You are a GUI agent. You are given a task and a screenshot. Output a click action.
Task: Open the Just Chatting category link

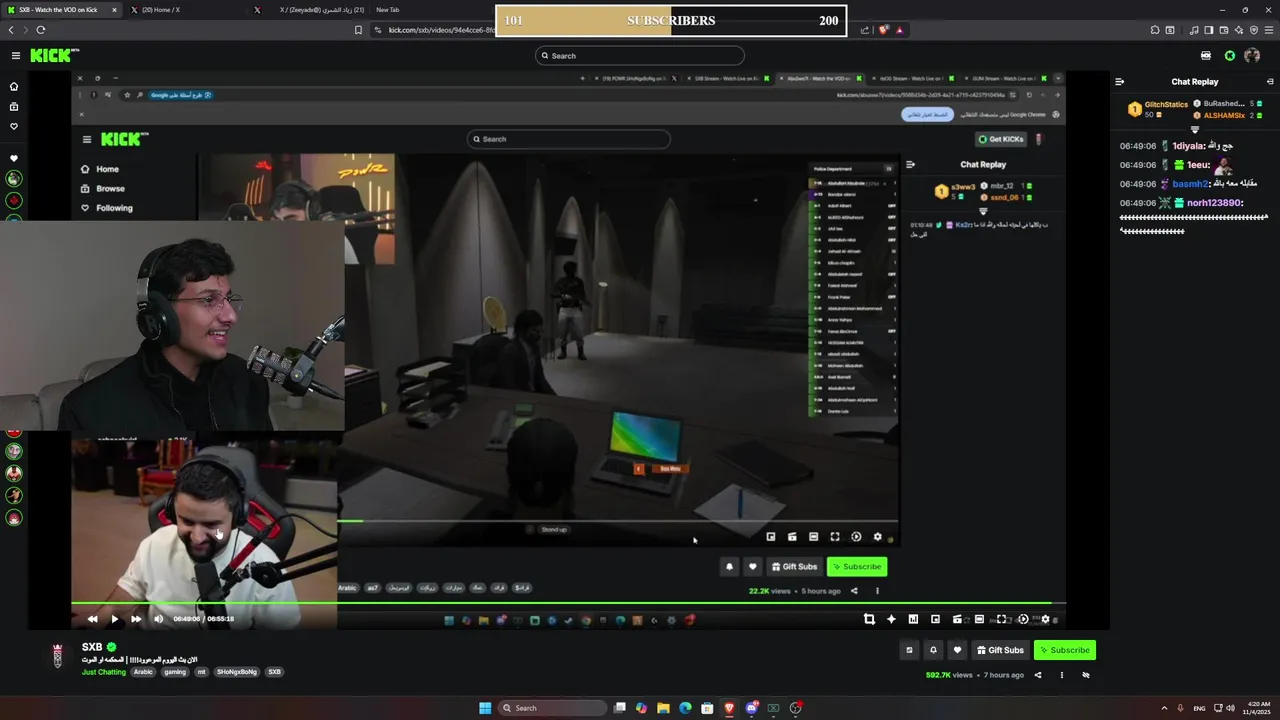coord(104,672)
